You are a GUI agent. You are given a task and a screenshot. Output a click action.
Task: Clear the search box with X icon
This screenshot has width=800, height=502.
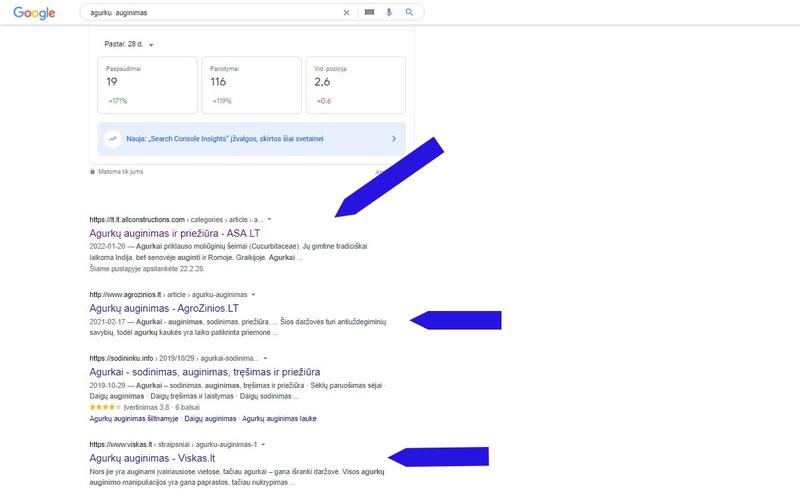pos(346,13)
